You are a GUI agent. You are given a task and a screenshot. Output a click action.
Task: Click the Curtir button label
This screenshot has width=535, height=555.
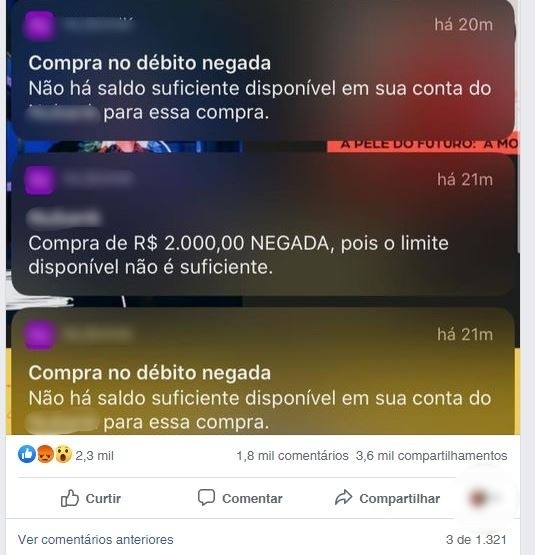pos(103,498)
